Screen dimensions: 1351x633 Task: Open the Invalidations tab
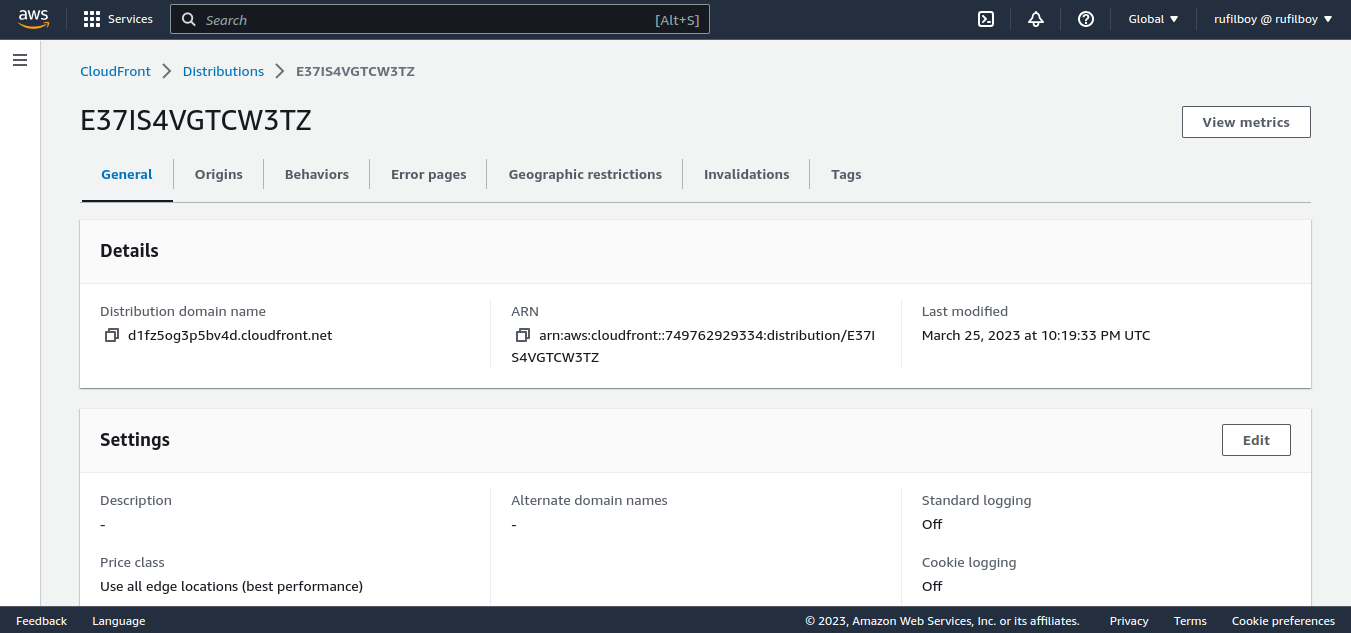tap(746, 174)
